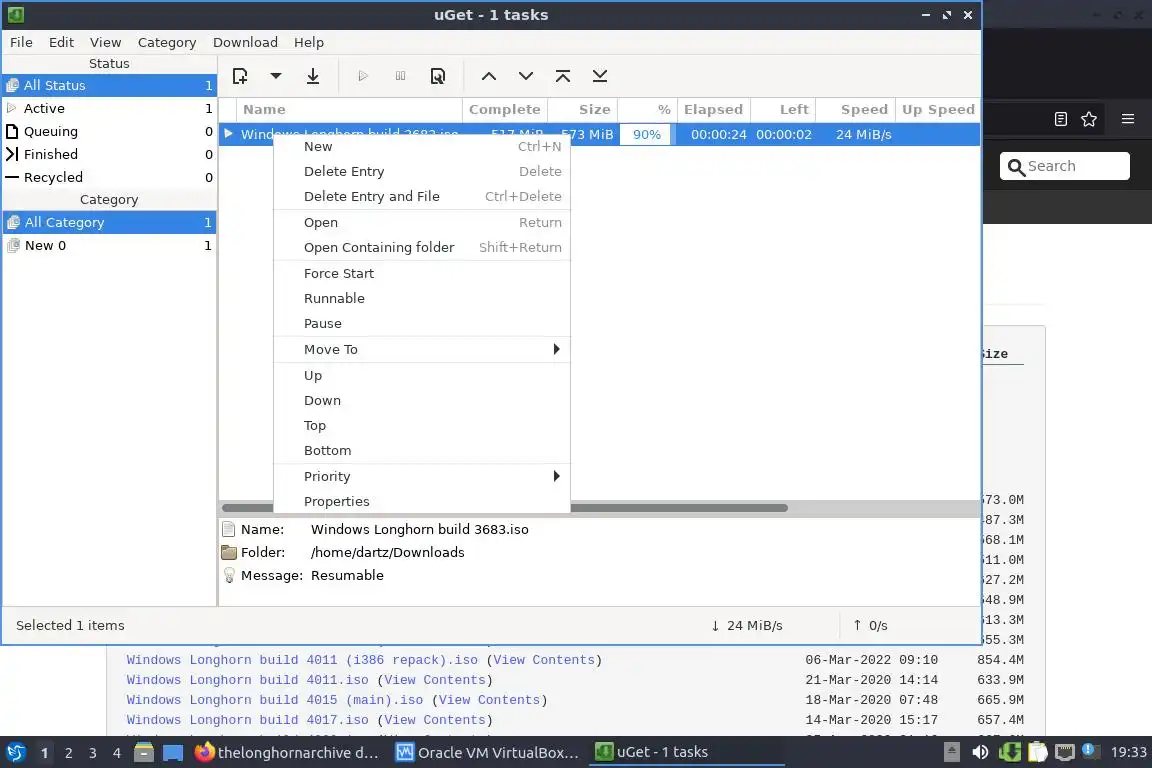Choose Open Containing folder
The width and height of the screenshot is (1152, 768).
tap(422, 248)
